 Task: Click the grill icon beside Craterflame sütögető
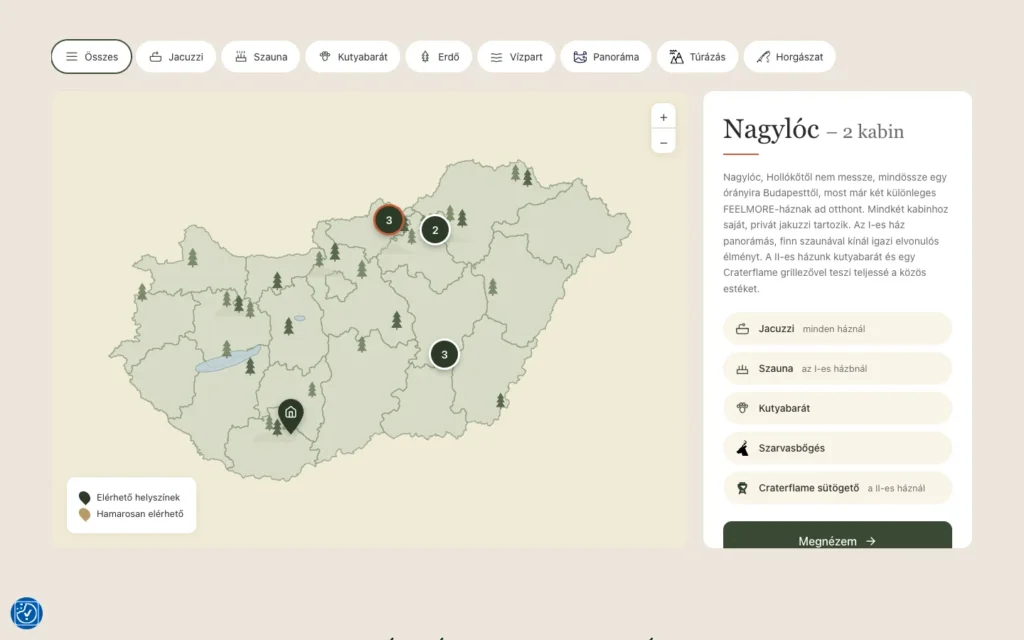(x=743, y=488)
